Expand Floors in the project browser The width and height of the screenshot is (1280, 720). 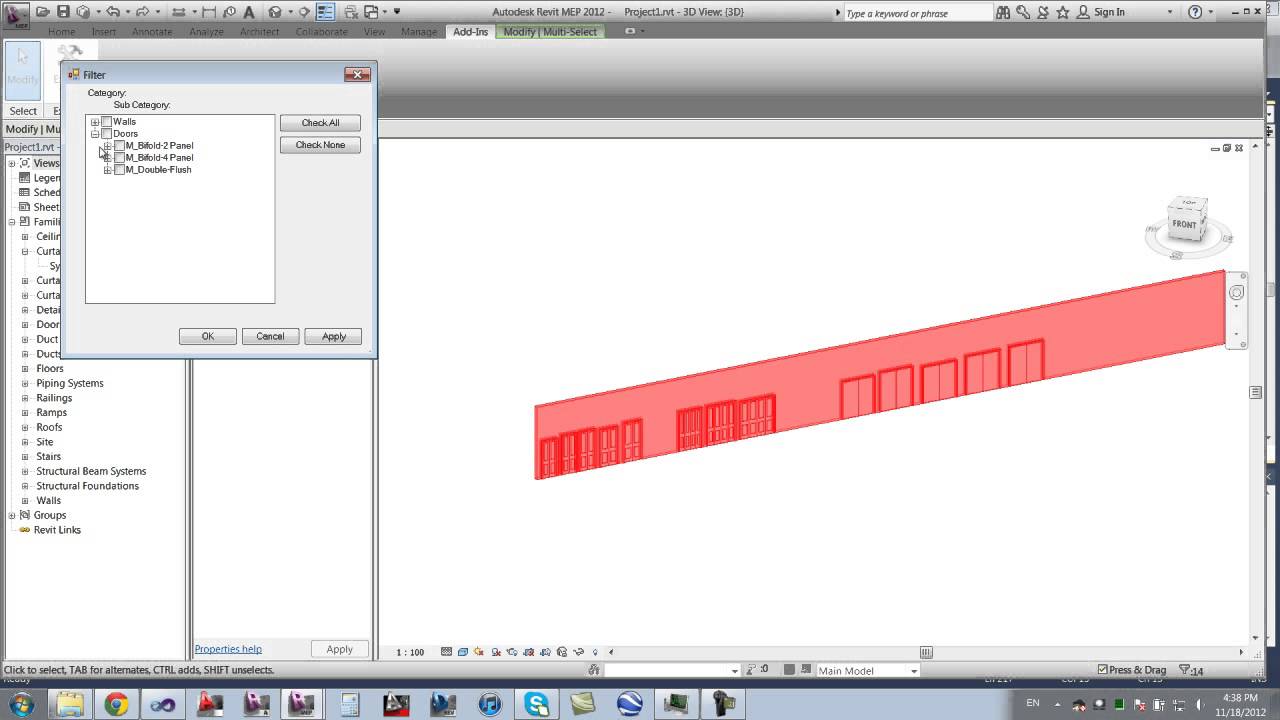coord(25,369)
